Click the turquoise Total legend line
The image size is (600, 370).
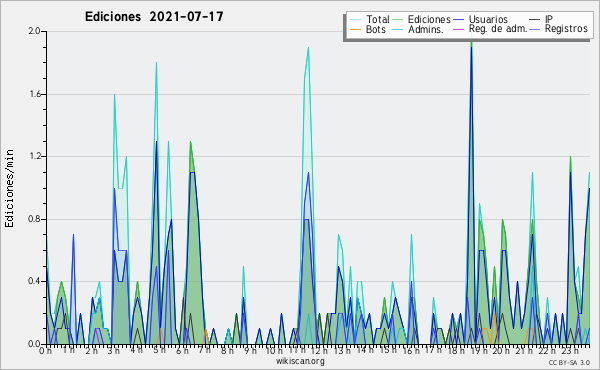click(355, 20)
